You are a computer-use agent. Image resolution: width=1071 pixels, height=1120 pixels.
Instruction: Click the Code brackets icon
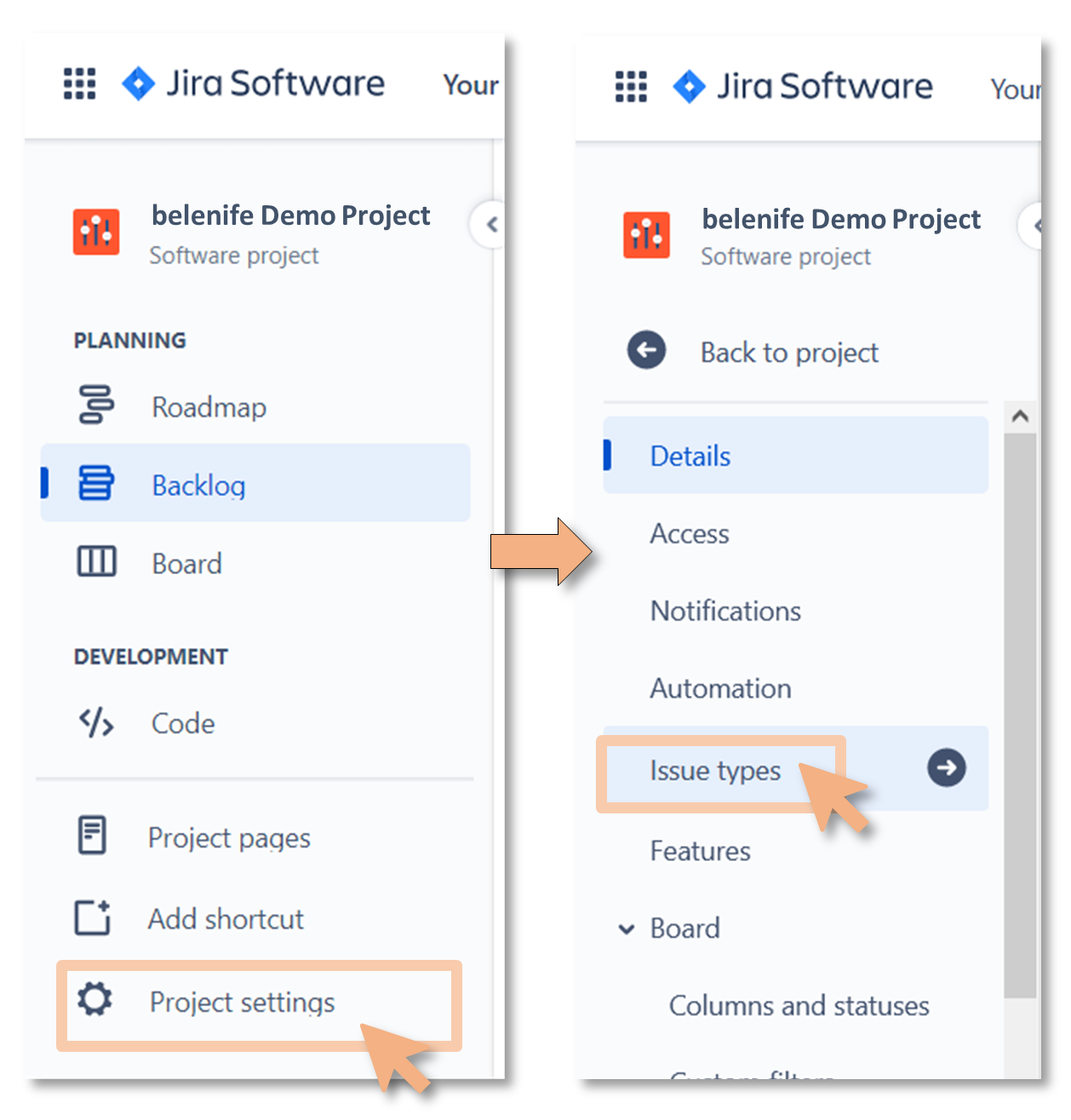click(96, 722)
